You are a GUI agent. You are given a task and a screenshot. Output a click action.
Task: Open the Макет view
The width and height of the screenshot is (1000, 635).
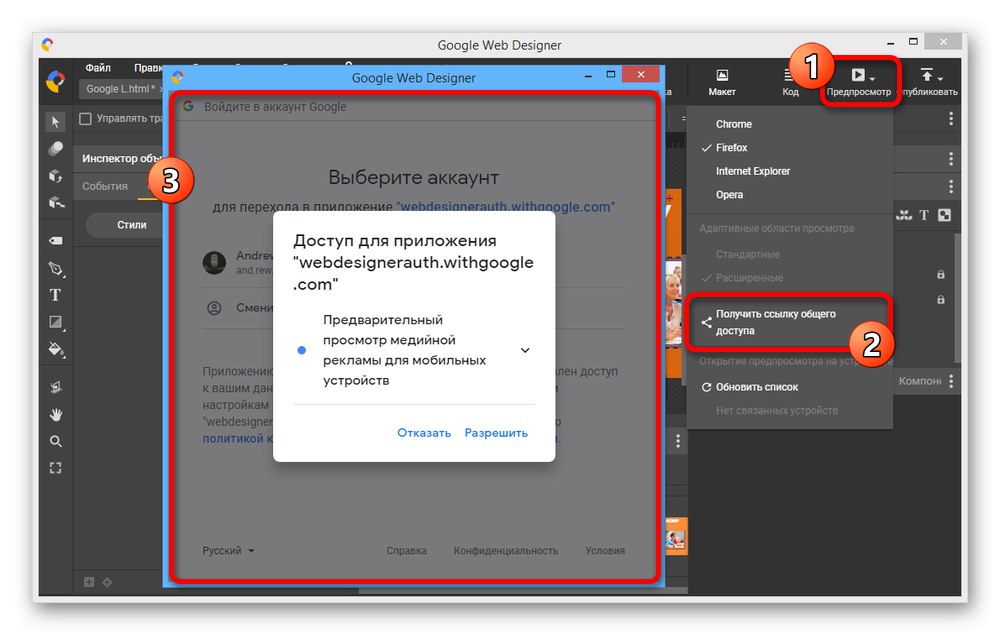[722, 83]
